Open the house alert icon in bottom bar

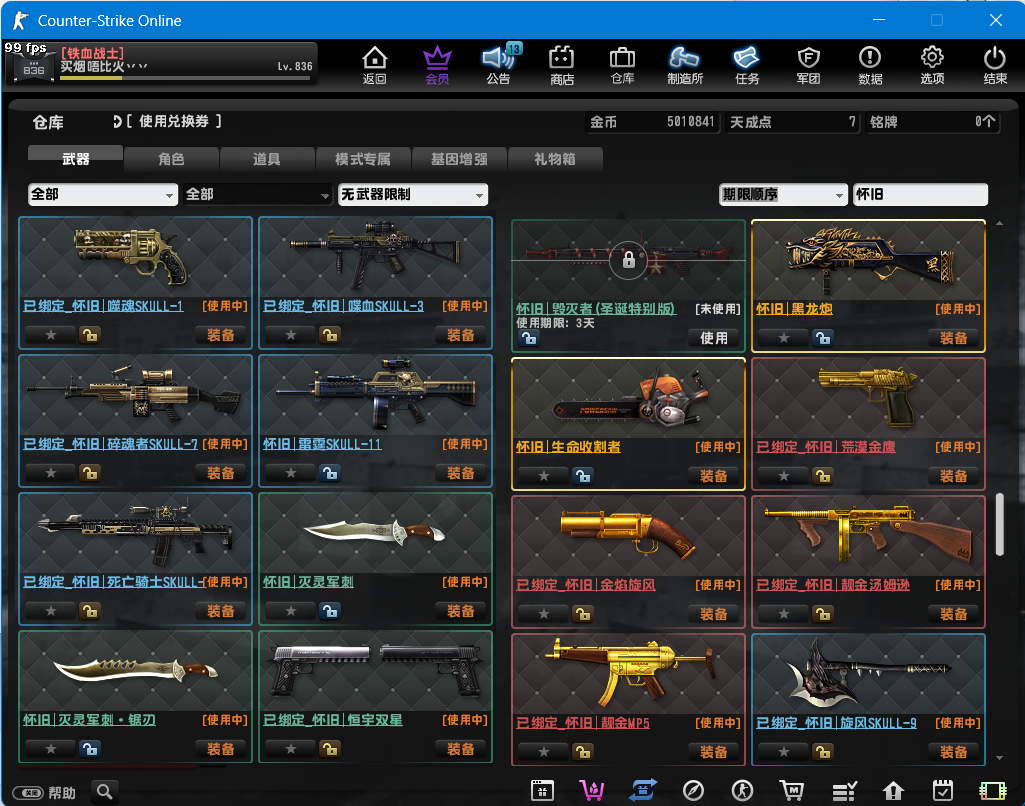tap(893, 791)
